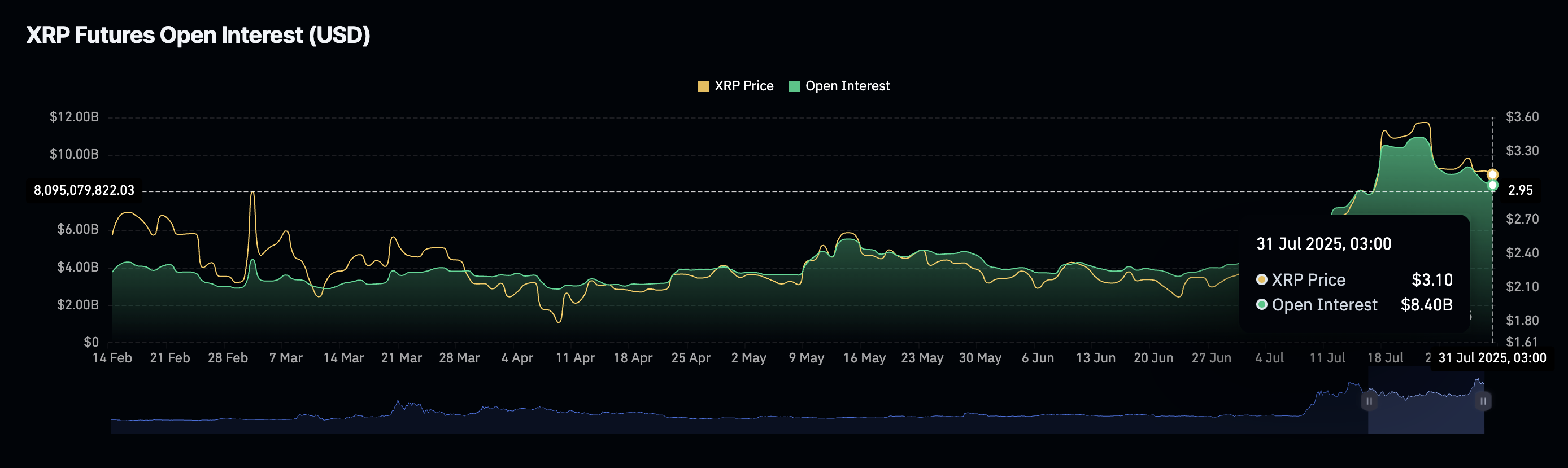1568x468 pixels.
Task: Click the yellow XRP Price legend swatch
Action: click(703, 86)
